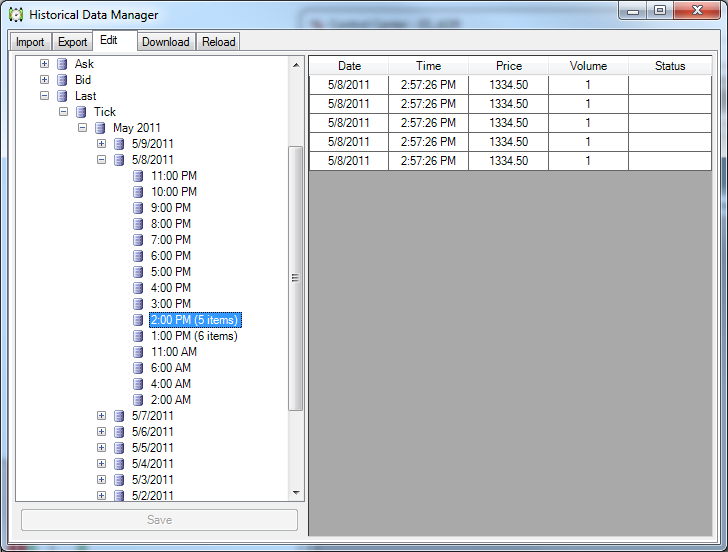
Task: Collapse the 5/8/2011 node
Action: pos(102,160)
